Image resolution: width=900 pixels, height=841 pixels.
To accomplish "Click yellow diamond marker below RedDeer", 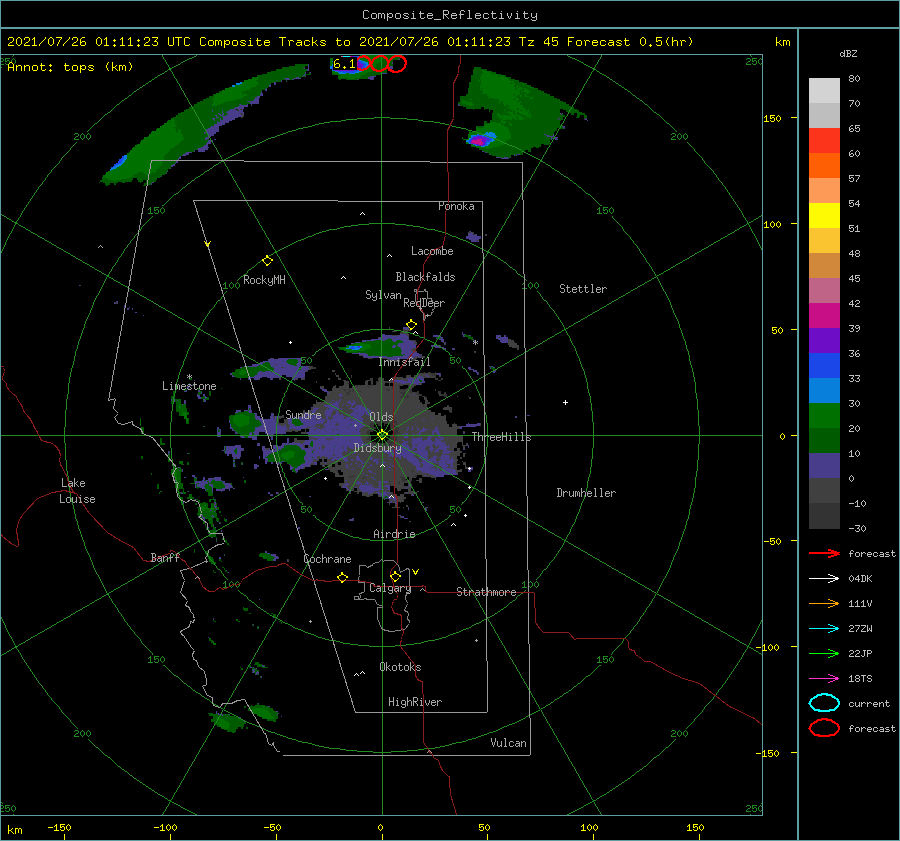I will [x=411, y=325].
